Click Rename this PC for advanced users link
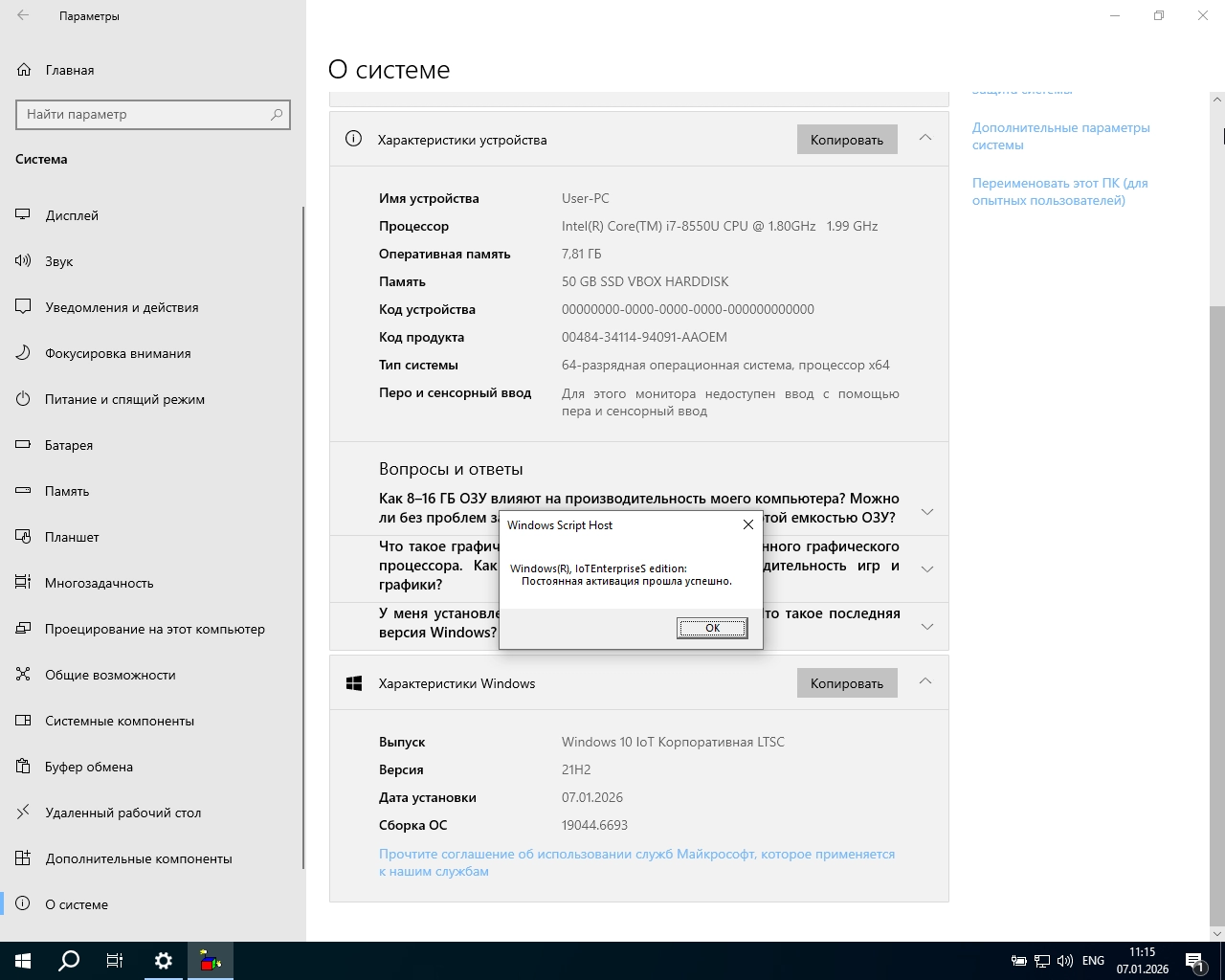Viewport: 1225px width, 980px height. point(1060,191)
